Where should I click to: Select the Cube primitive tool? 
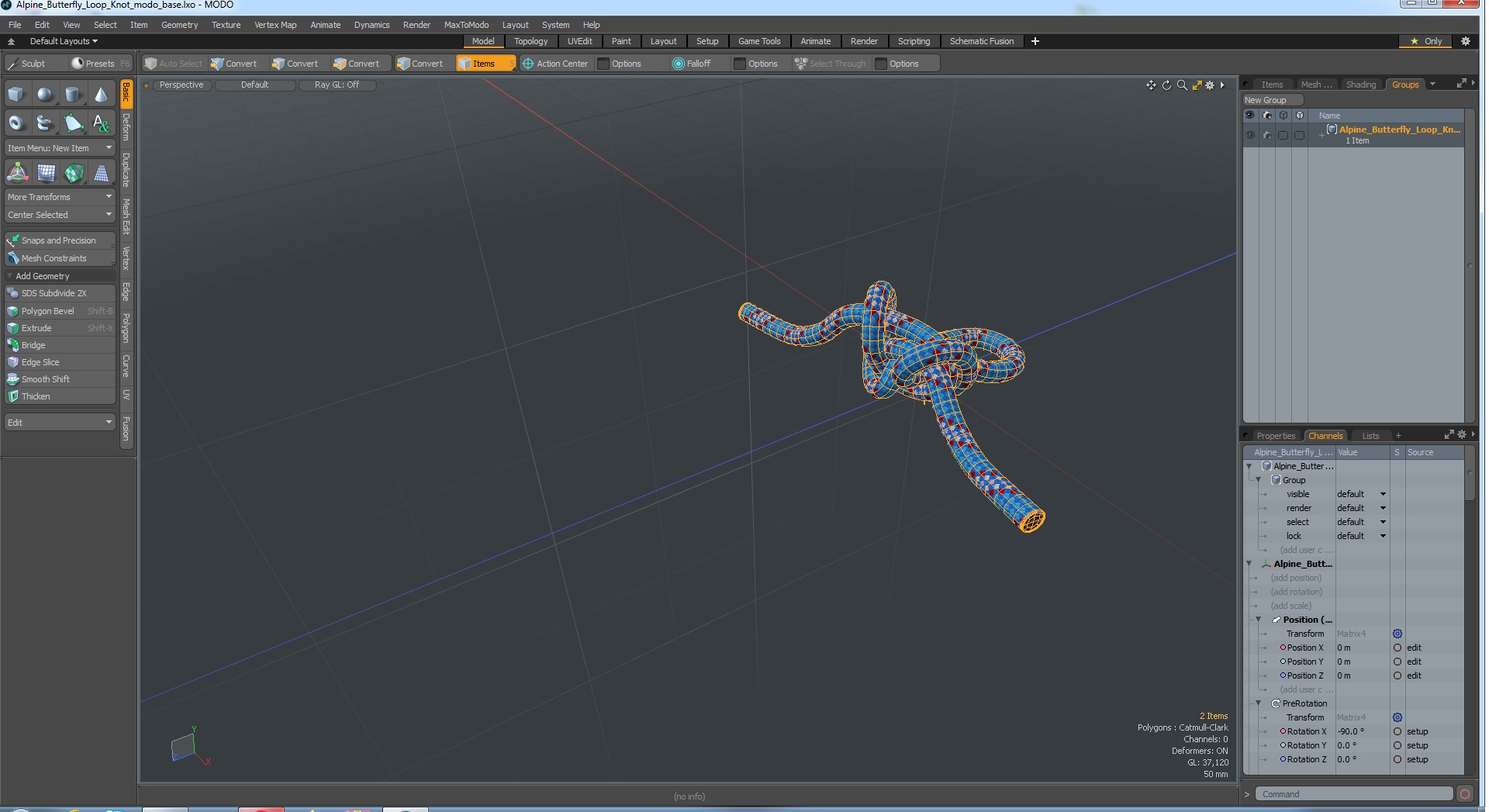tap(16, 95)
